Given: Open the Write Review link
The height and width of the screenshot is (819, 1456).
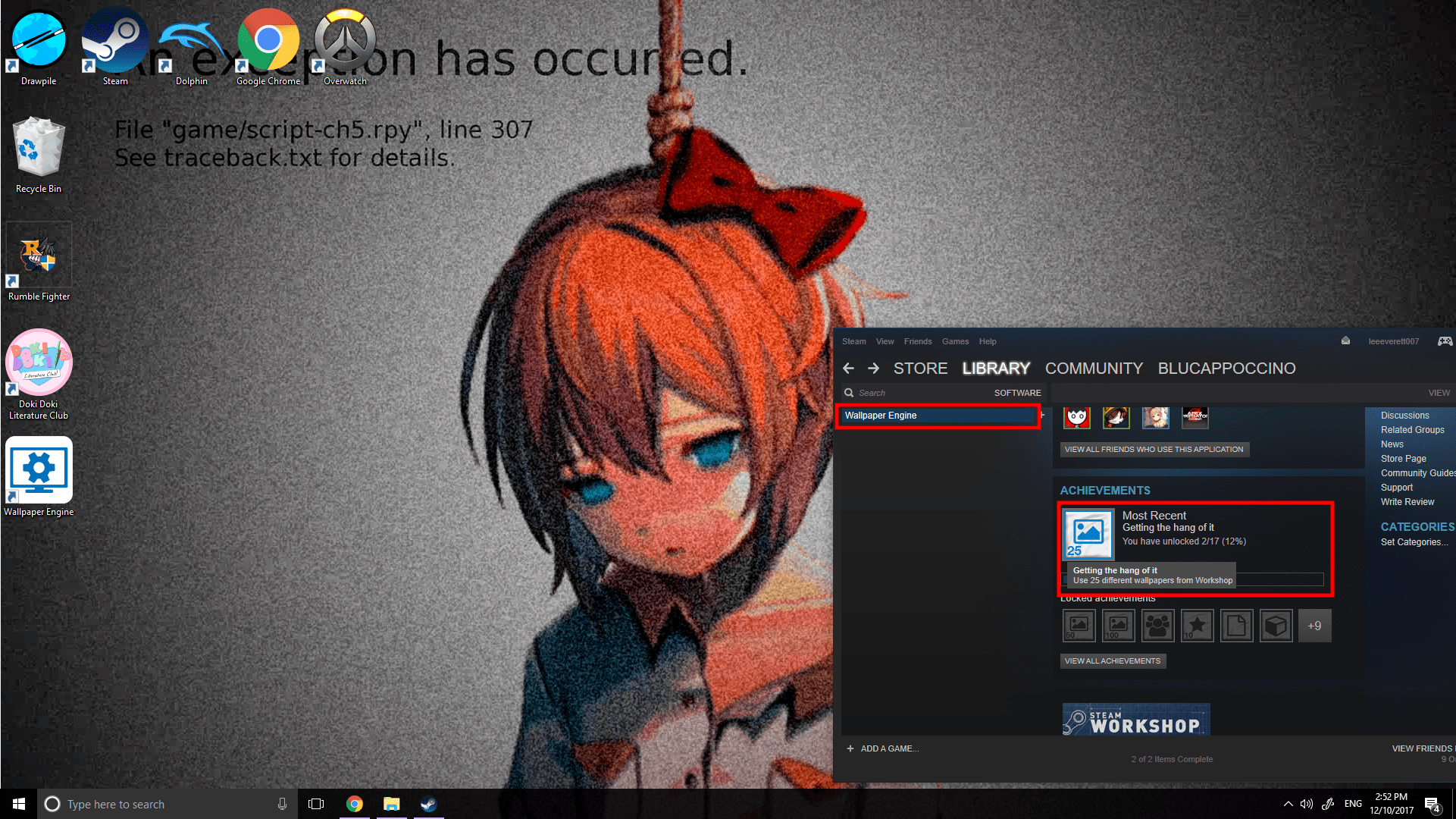Looking at the screenshot, I should tap(1407, 502).
